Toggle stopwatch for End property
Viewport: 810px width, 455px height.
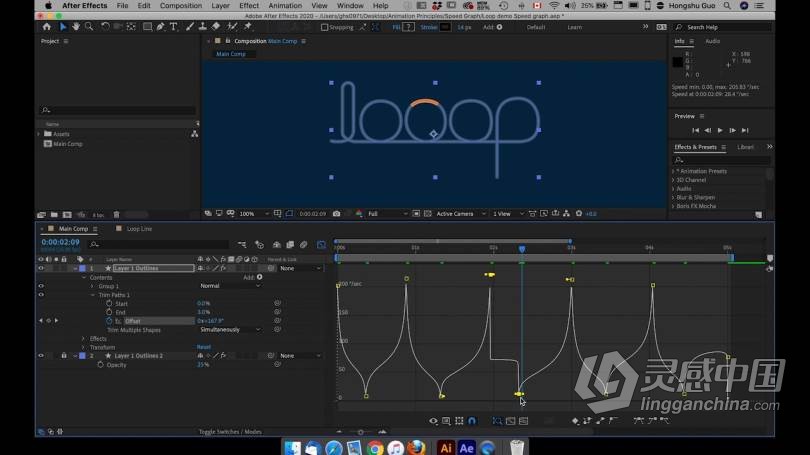[x=109, y=312]
